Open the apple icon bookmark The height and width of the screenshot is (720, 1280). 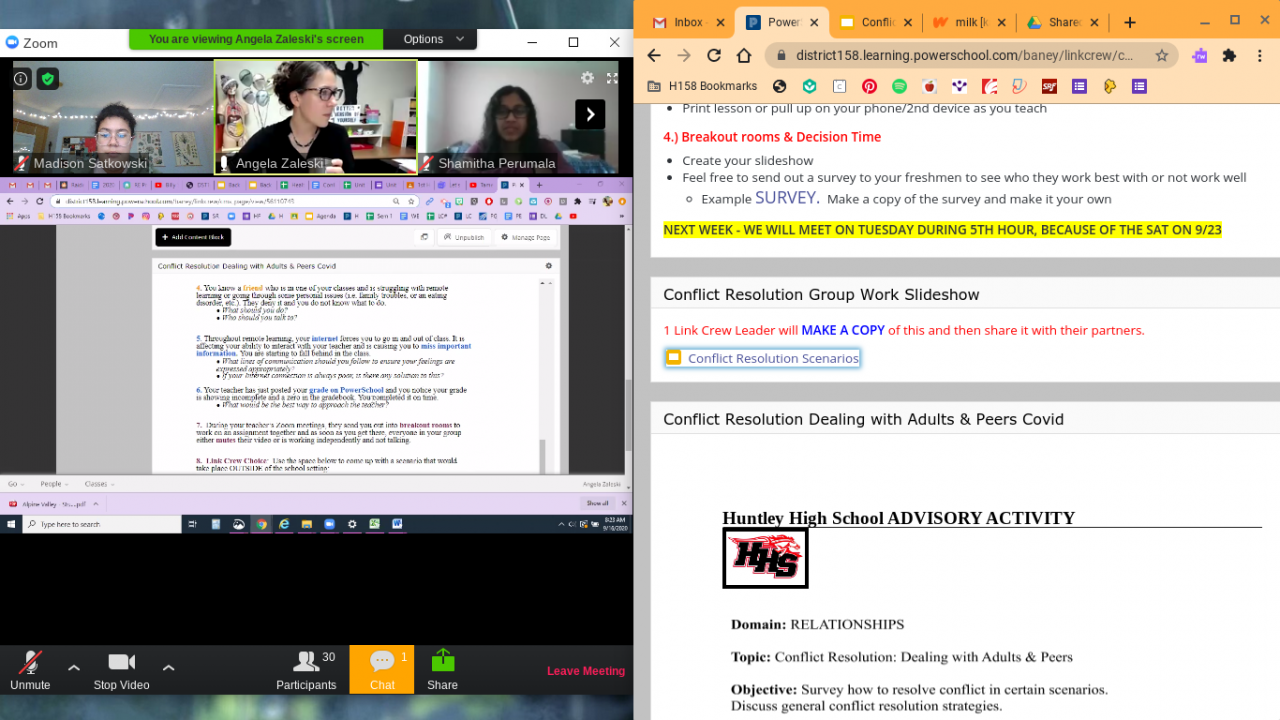point(929,86)
